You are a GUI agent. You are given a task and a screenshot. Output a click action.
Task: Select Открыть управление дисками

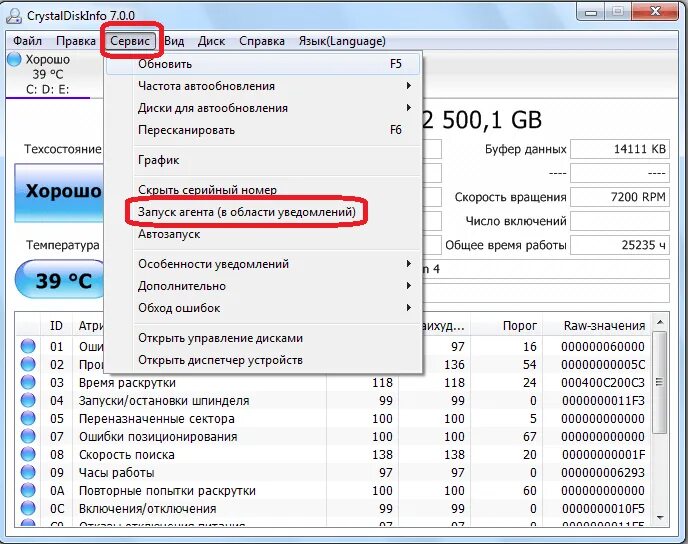coord(263,338)
